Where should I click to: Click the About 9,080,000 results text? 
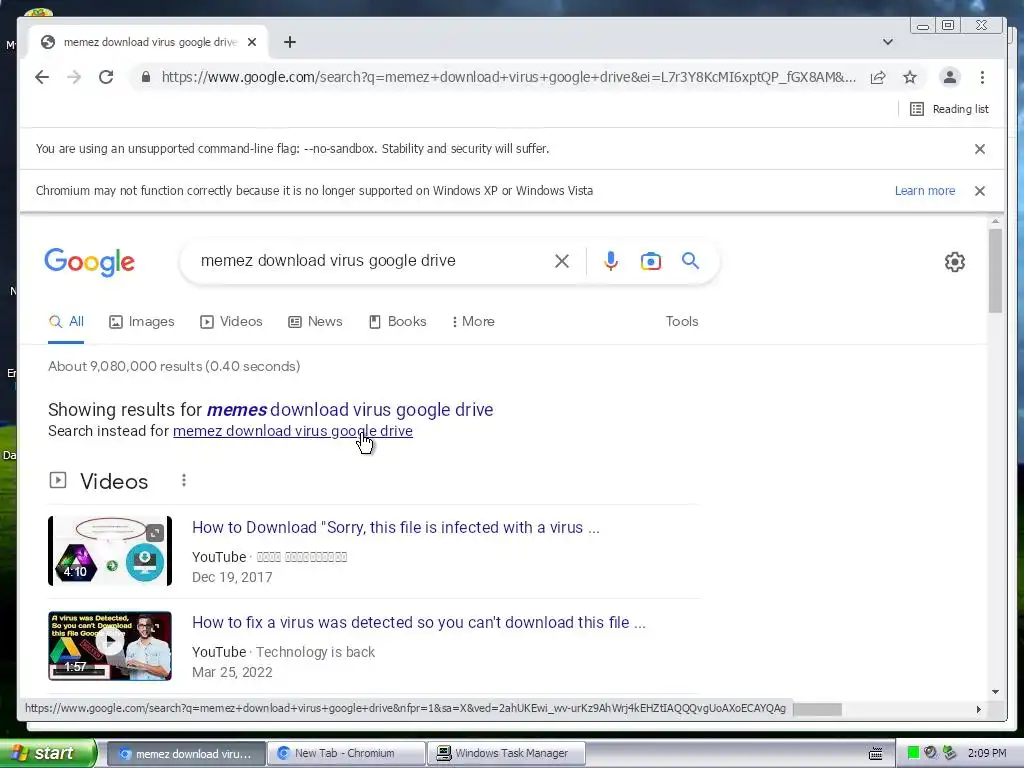174,366
